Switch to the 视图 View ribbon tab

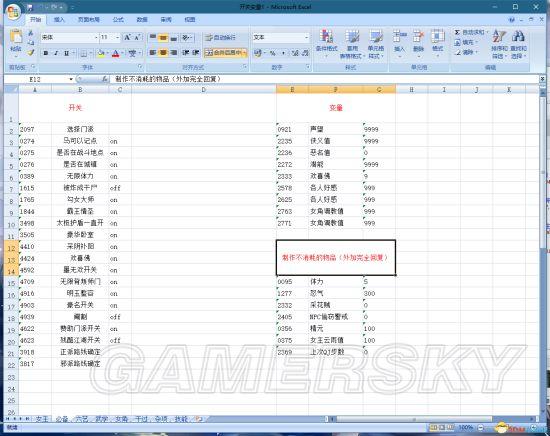[190, 20]
